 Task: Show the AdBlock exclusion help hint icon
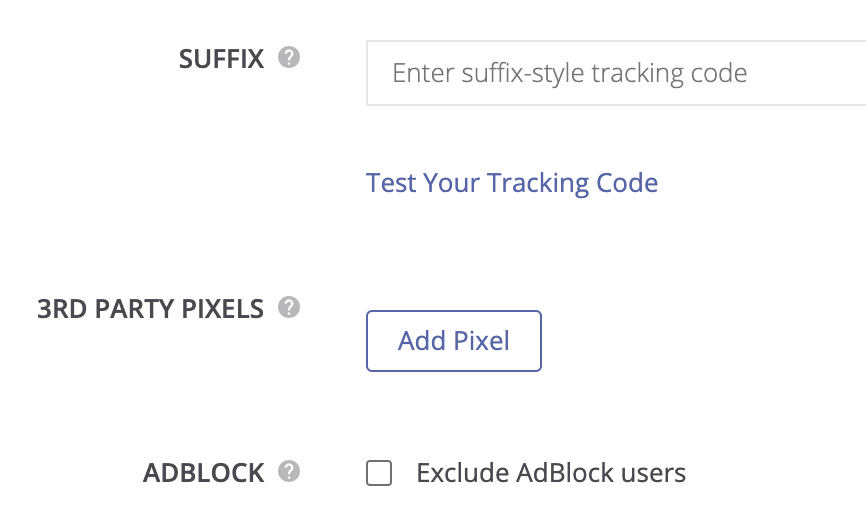click(x=289, y=471)
